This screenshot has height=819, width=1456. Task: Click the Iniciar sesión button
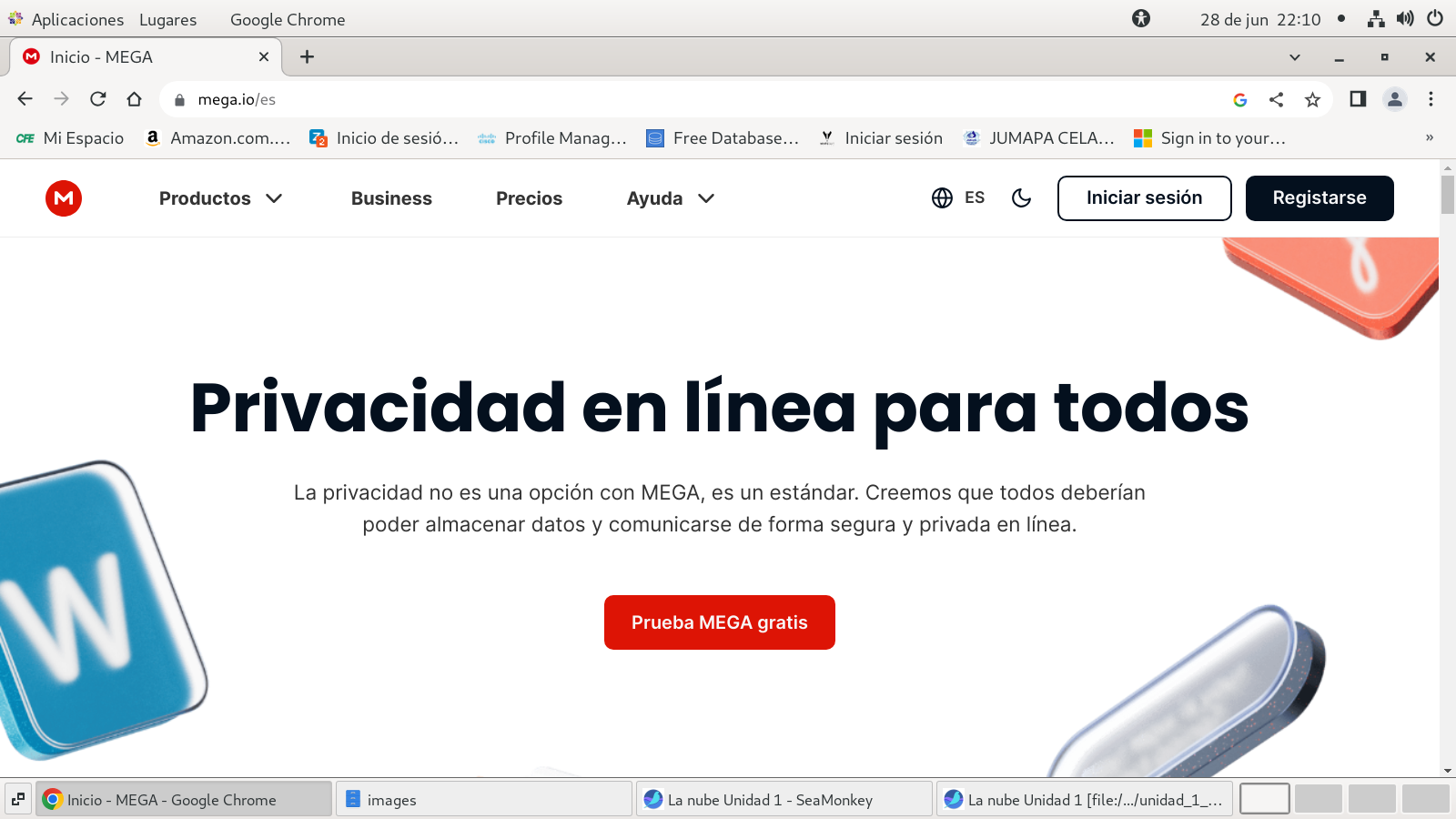tap(1144, 198)
